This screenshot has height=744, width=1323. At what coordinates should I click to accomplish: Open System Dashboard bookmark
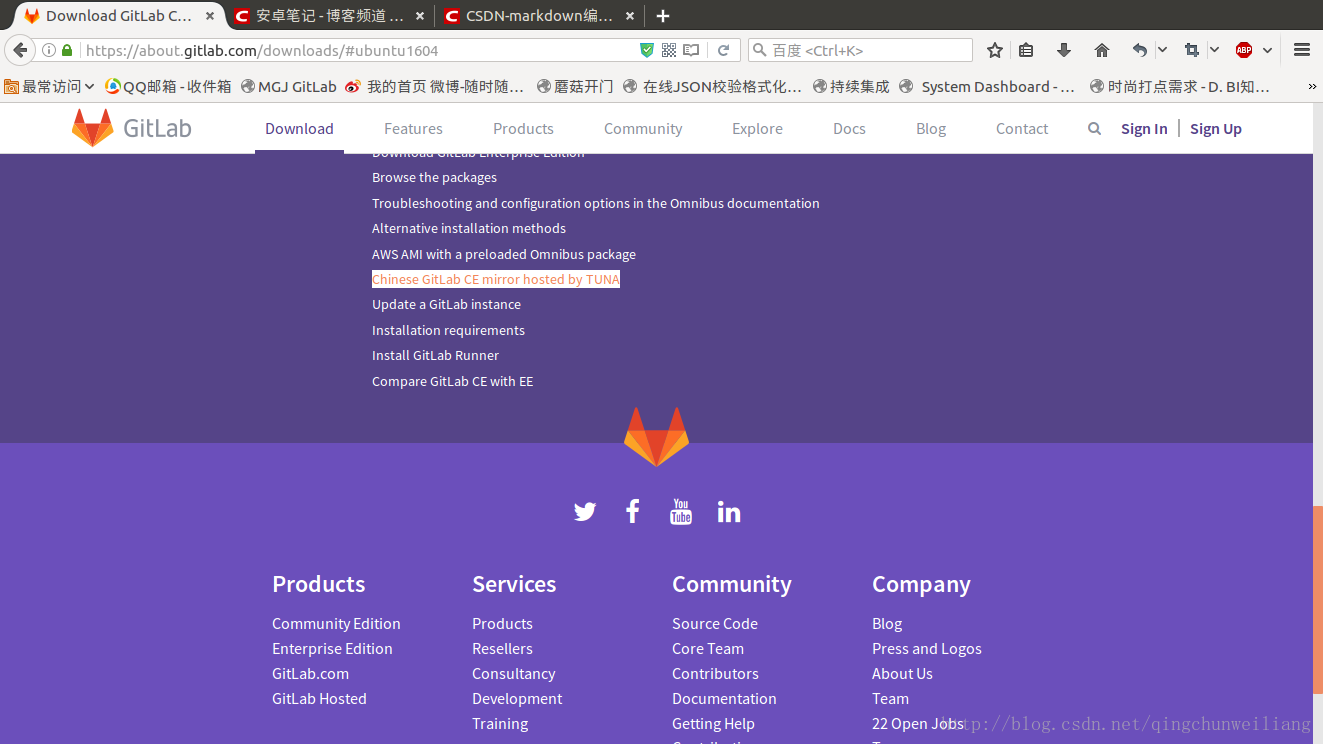tap(987, 87)
